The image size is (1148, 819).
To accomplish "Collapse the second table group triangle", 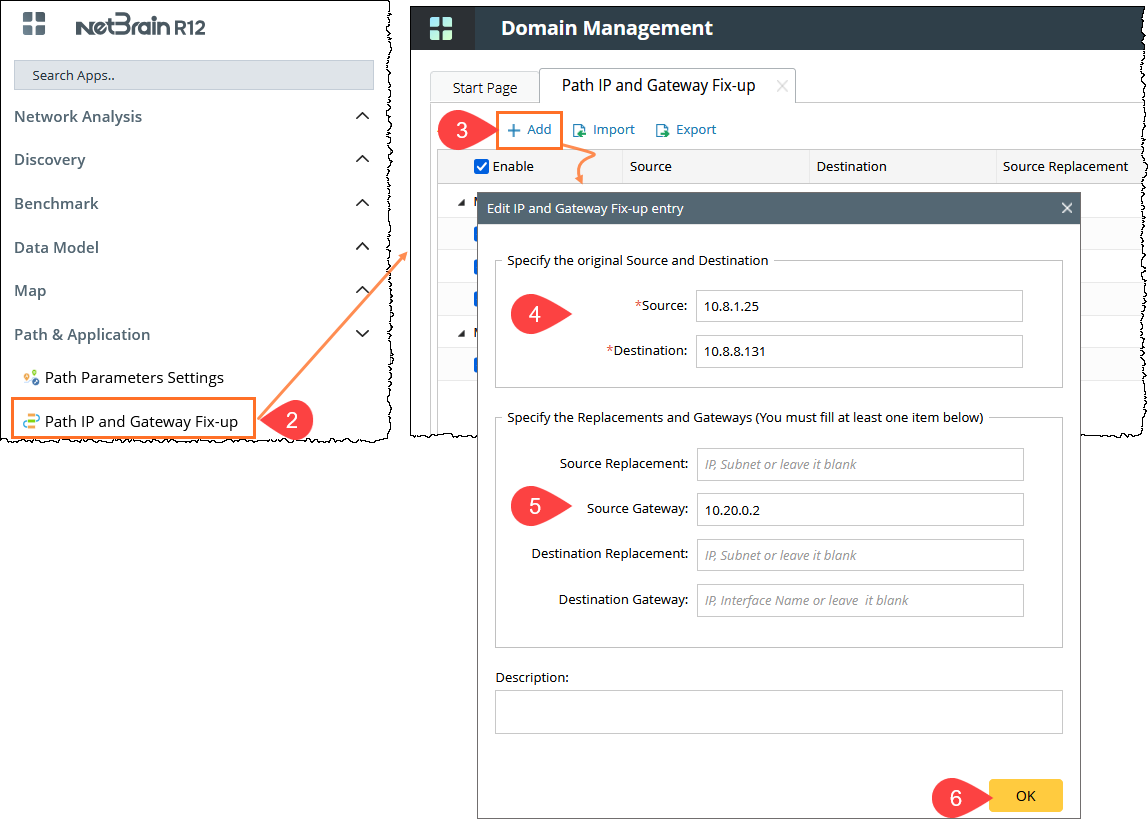I will coord(461,333).
